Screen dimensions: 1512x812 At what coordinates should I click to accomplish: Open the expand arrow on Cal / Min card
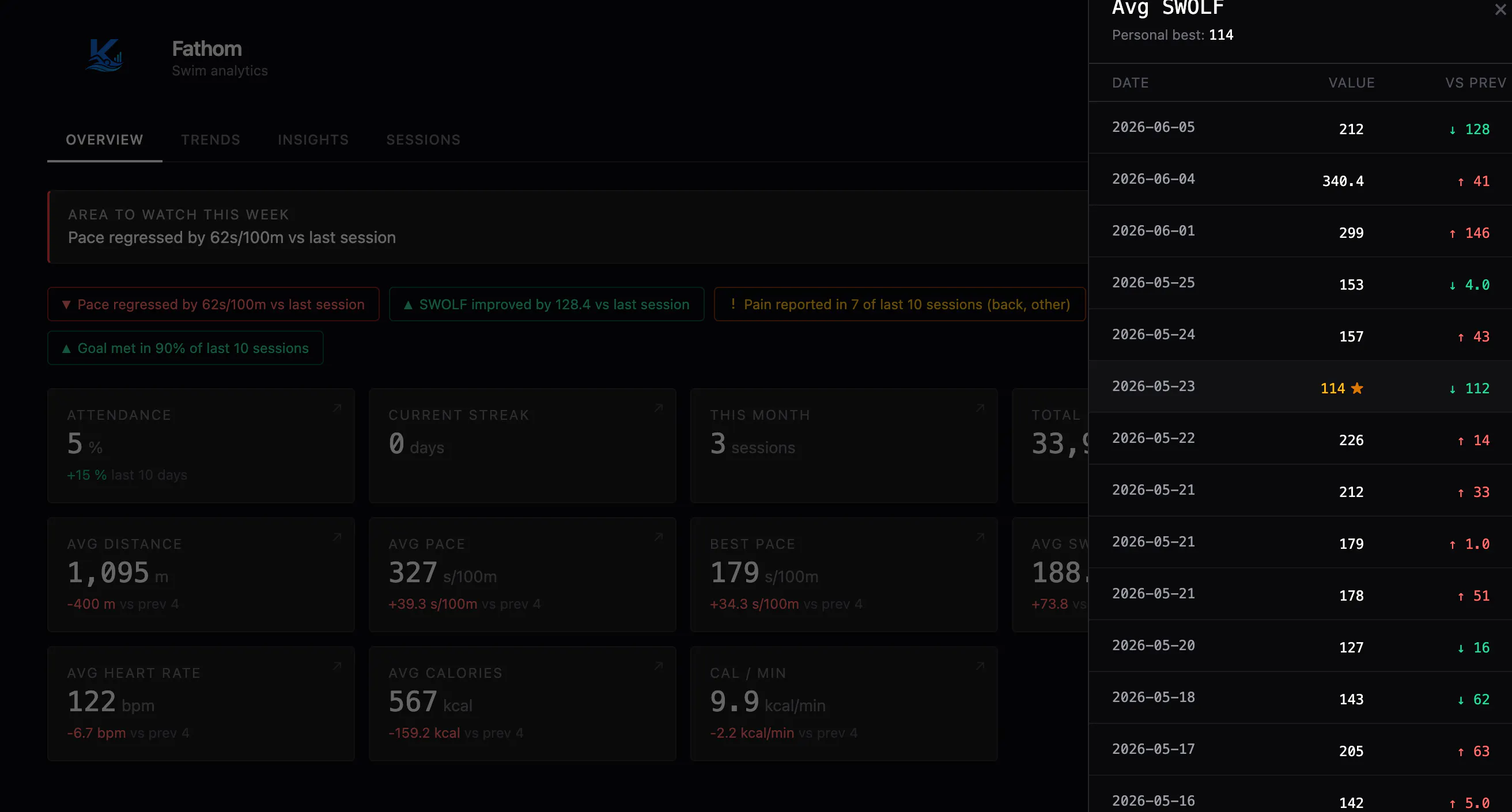pyautogui.click(x=980, y=666)
